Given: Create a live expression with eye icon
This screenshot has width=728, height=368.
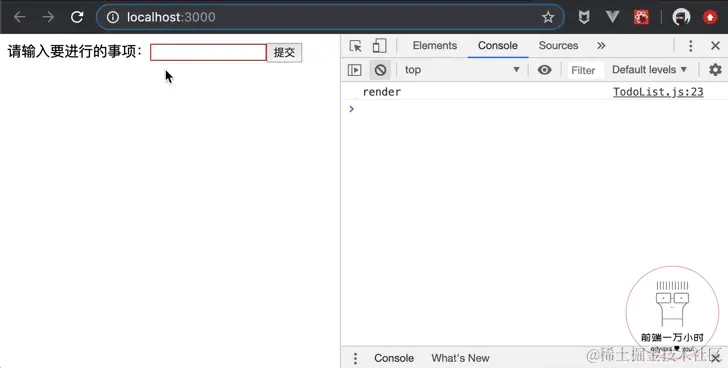Looking at the screenshot, I should pyautogui.click(x=544, y=70).
